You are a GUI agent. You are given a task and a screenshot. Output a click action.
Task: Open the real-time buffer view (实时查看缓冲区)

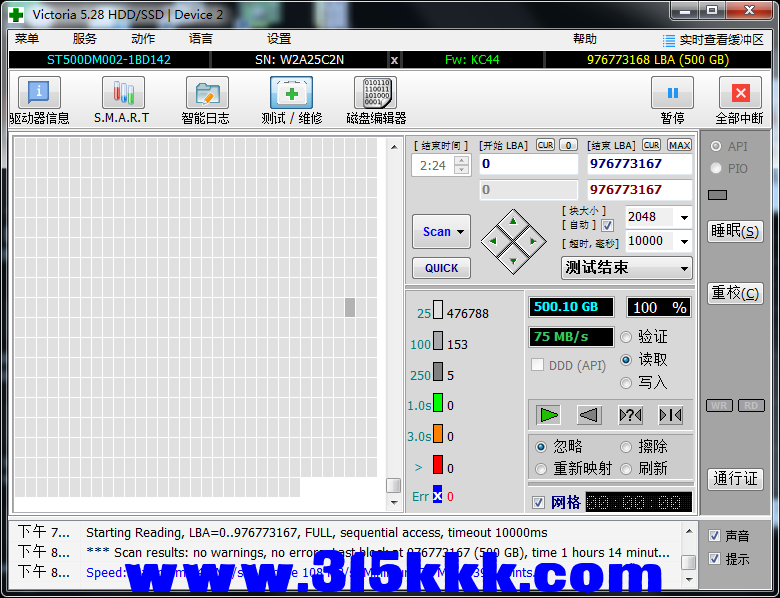click(x=713, y=40)
